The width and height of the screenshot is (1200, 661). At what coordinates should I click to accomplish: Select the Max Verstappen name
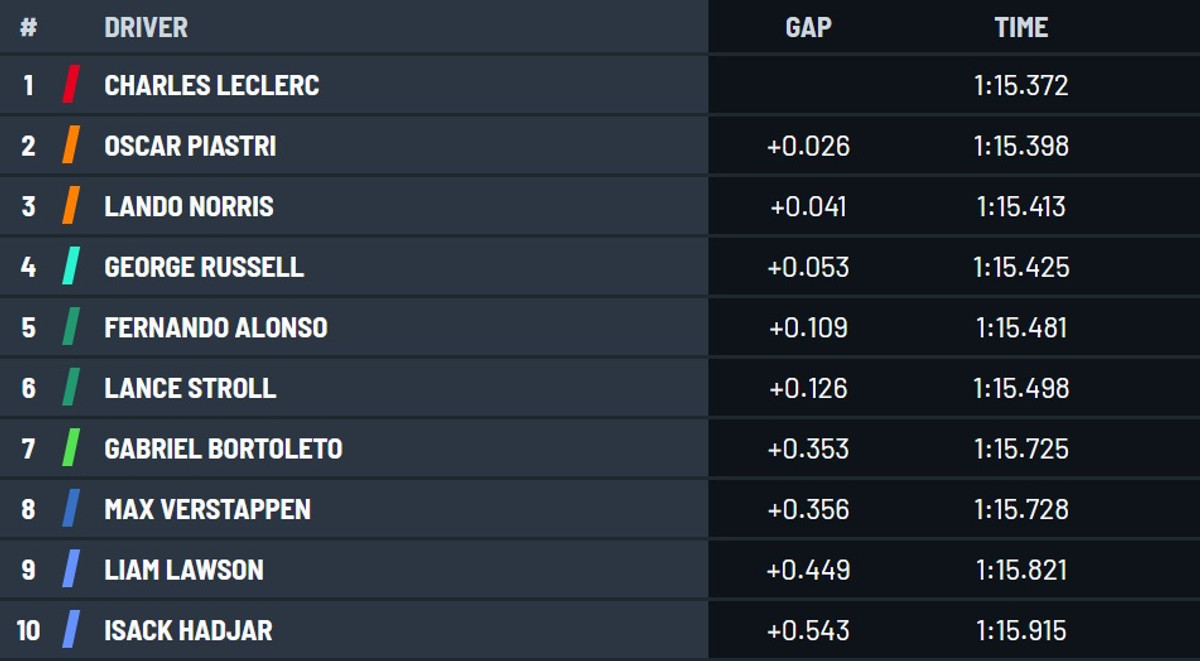pos(208,509)
